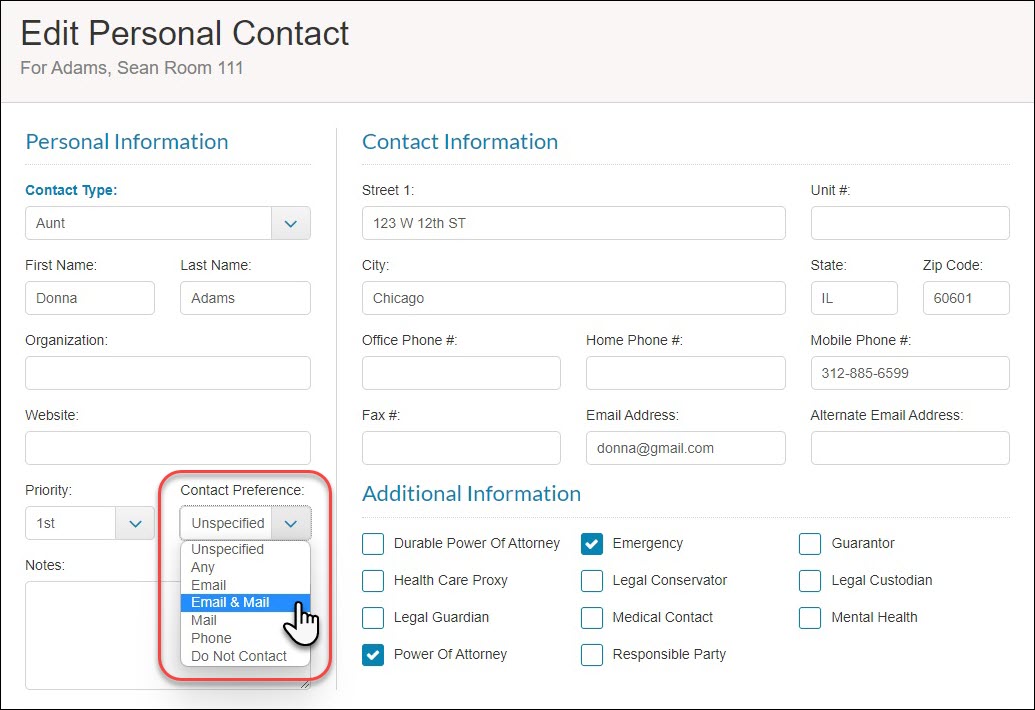Focus the Home Phone # field
Image resolution: width=1035 pixels, height=710 pixels.
pos(686,373)
